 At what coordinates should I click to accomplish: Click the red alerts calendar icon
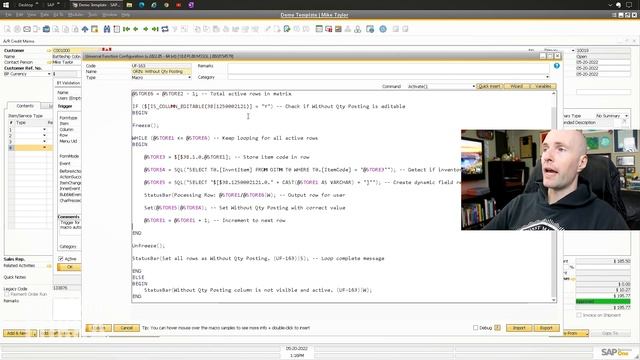click(x=329, y=29)
